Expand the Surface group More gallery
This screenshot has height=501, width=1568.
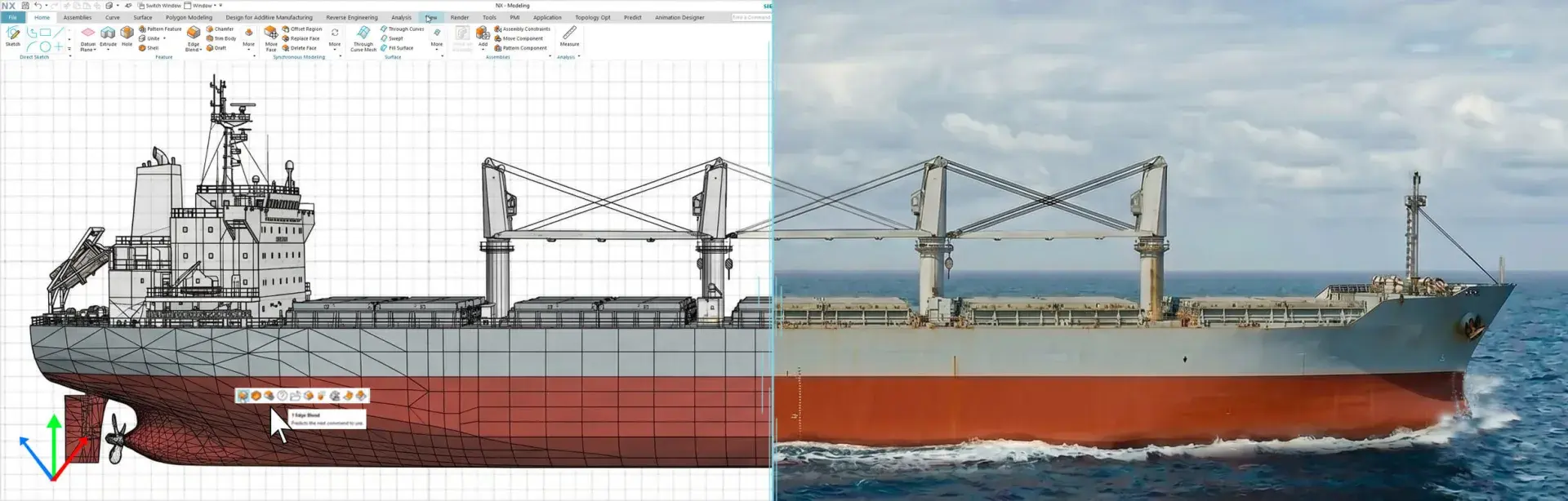click(437, 38)
